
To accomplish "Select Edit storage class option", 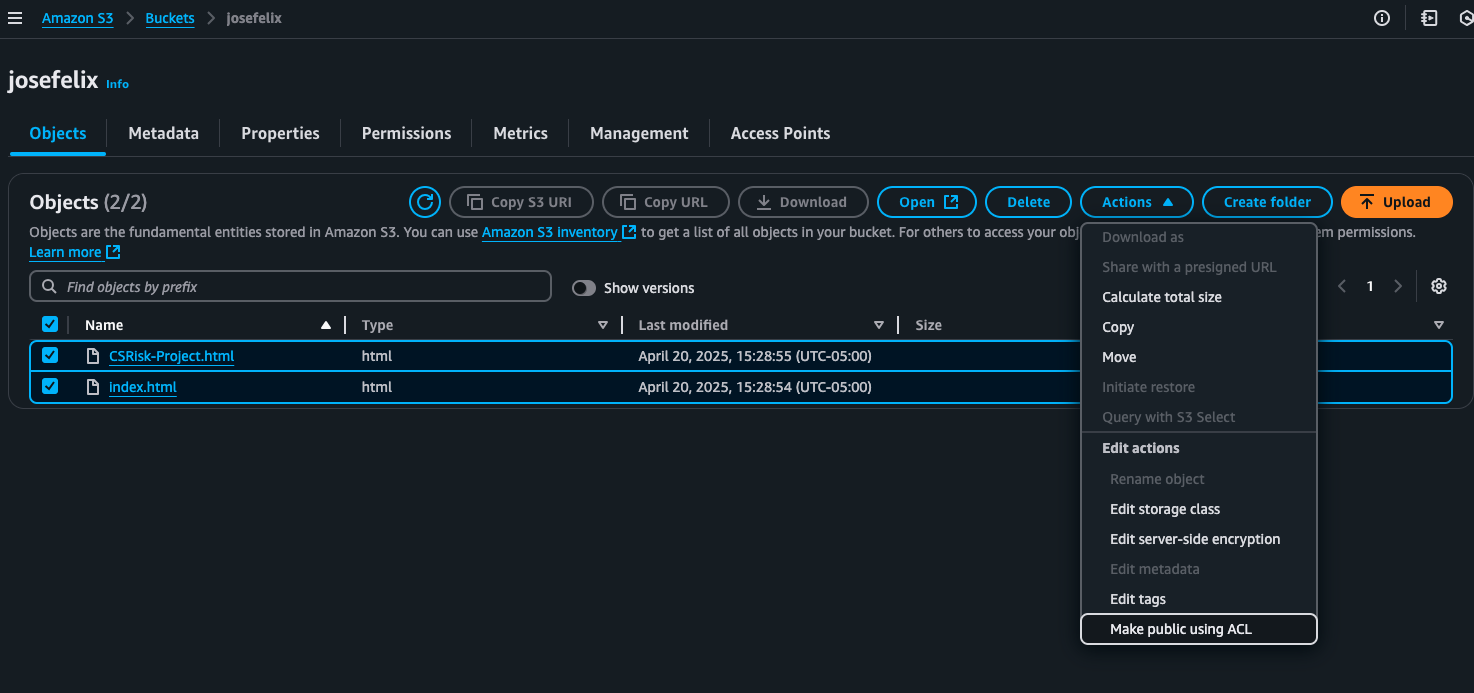I will (x=1199, y=509).
